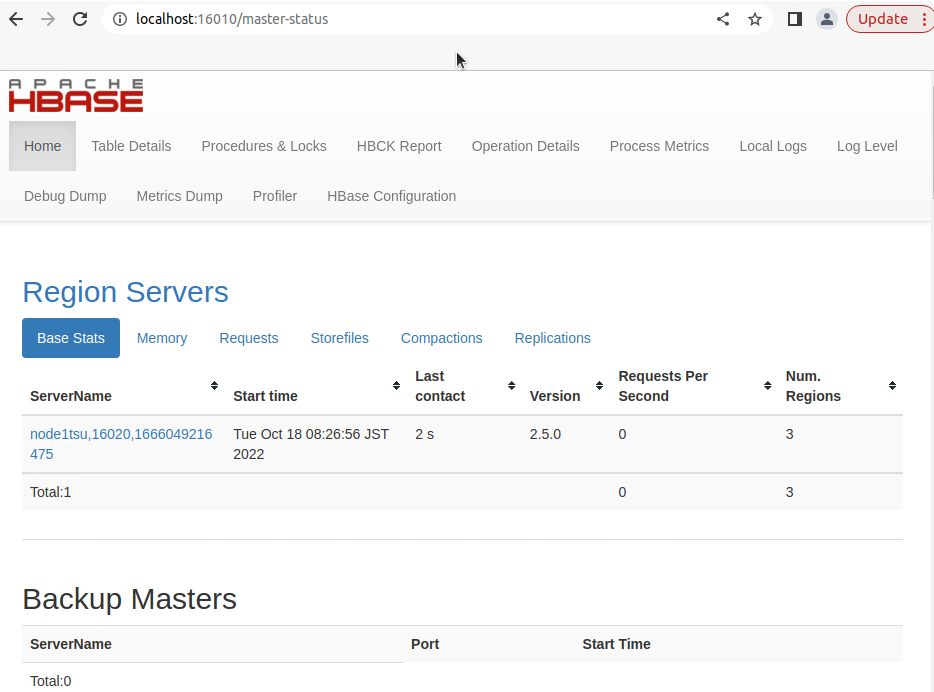Sort table by ServerName column arrows
This screenshot has height=692, width=934.
[214, 386]
